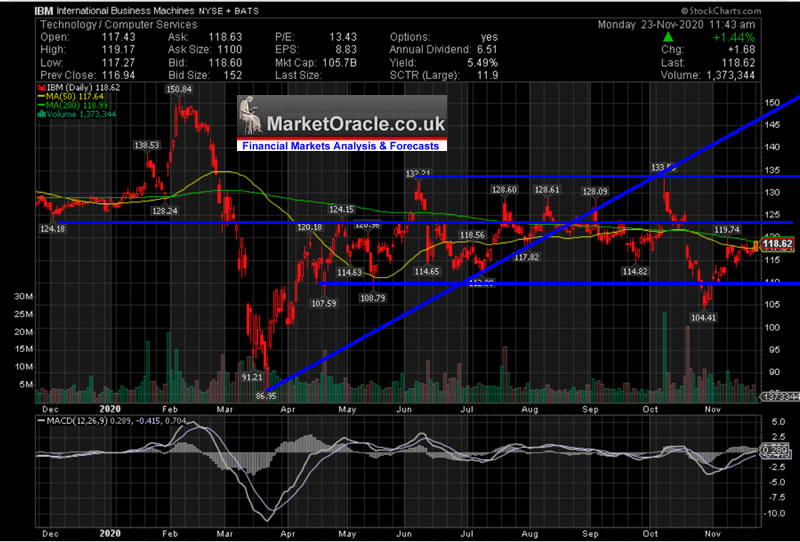
Task: Click the 5.0 MACD axis label
Action: pos(778,423)
